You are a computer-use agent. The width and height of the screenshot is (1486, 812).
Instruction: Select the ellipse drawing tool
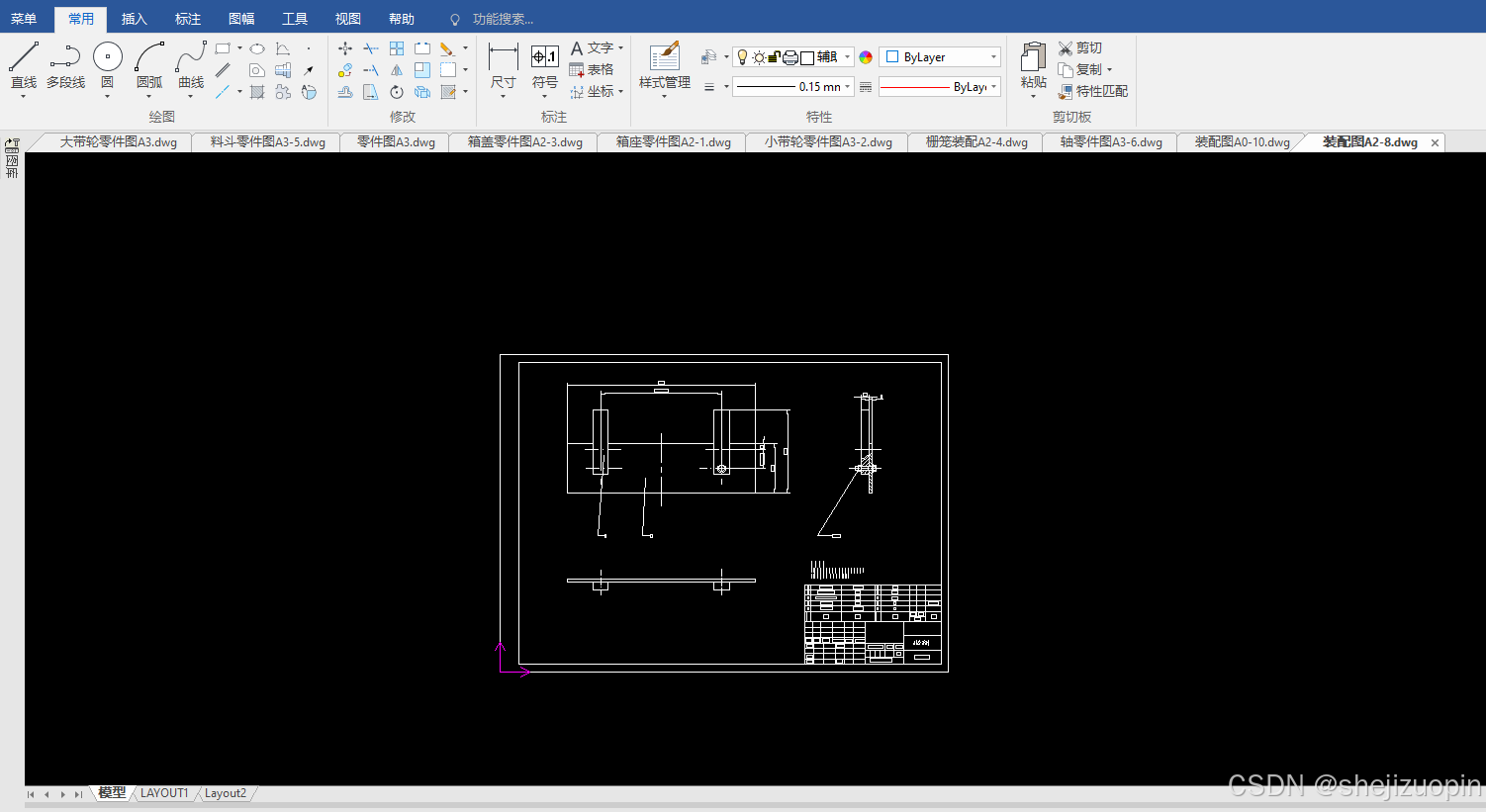(257, 48)
